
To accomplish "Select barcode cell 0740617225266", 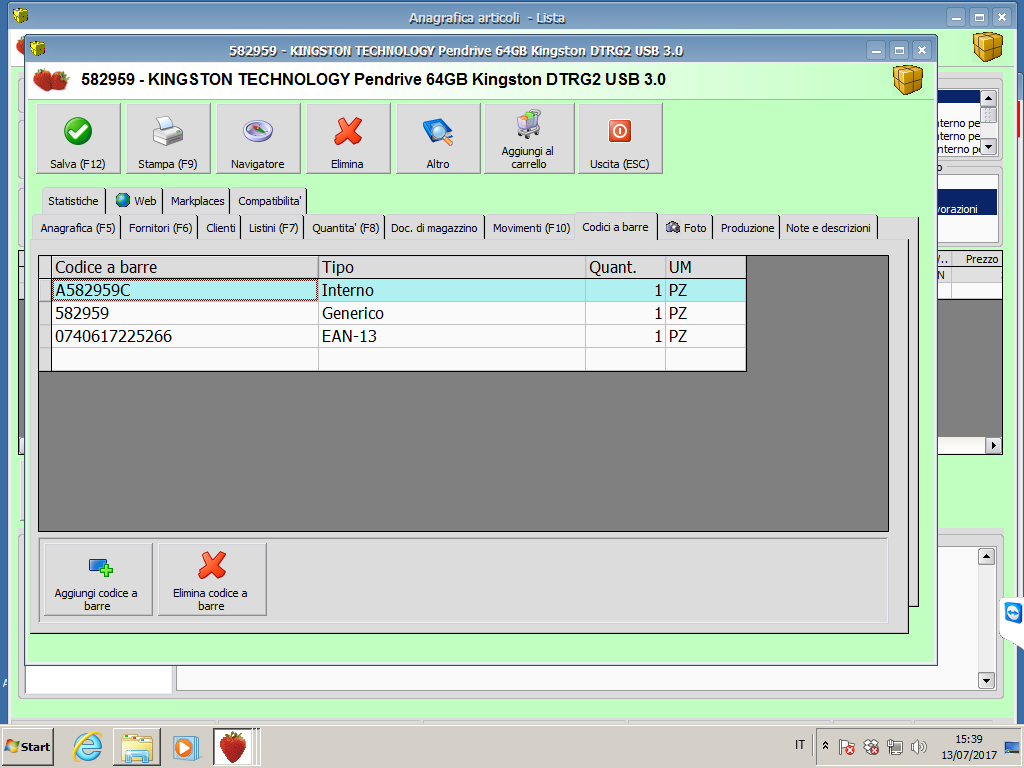I will (185, 336).
